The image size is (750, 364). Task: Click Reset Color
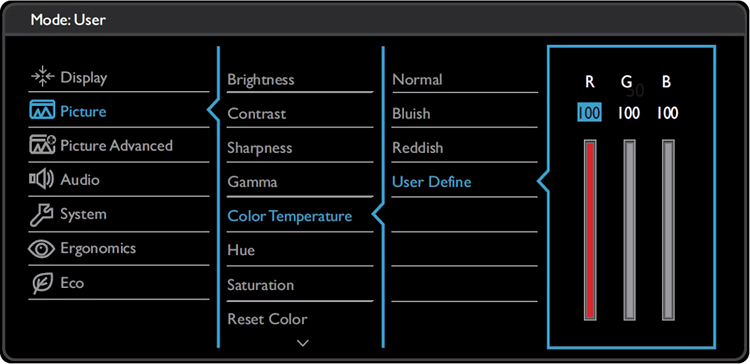pyautogui.click(x=267, y=319)
